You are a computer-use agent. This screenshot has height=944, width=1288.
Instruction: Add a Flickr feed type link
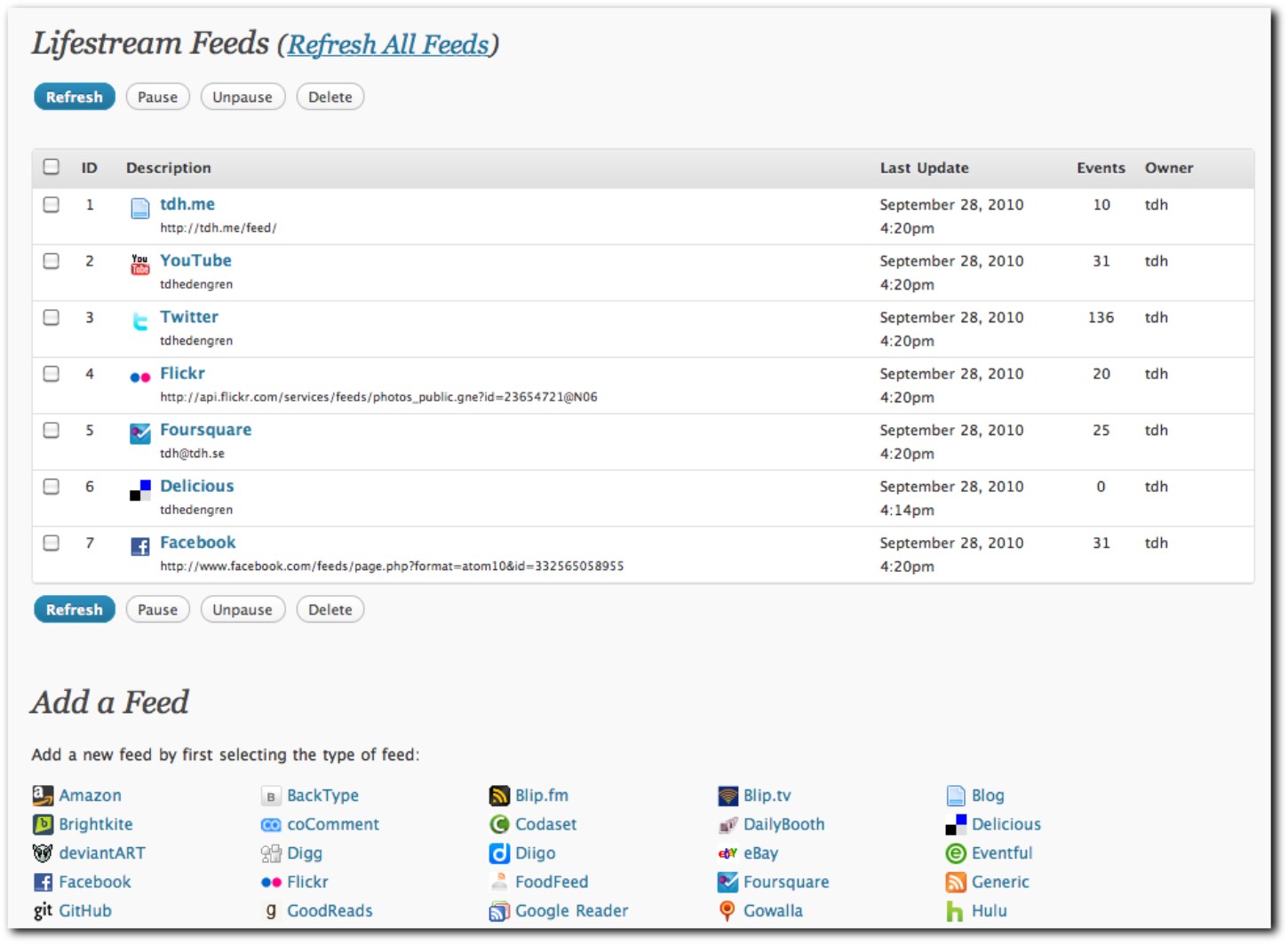(307, 882)
